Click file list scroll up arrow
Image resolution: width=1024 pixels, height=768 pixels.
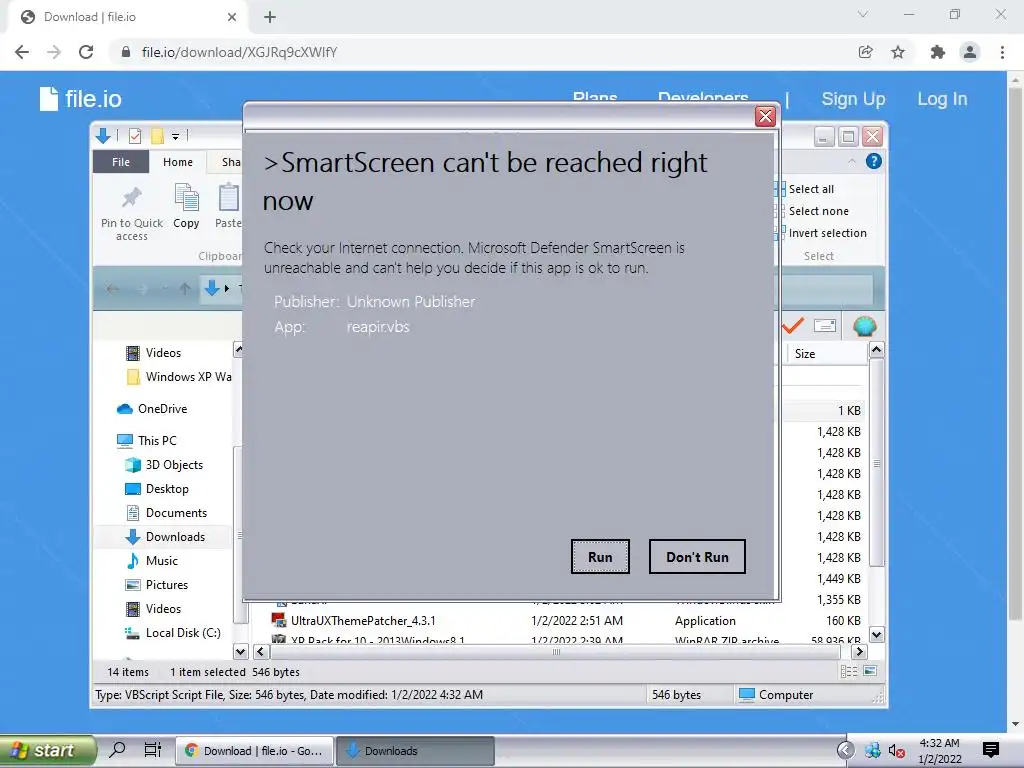point(876,349)
